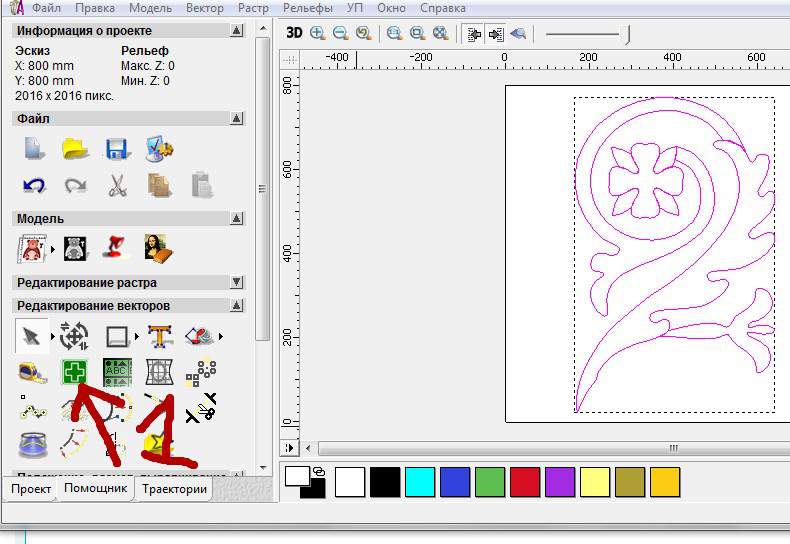Click the scissors Cut icon in the Файл section
Image resolution: width=790 pixels, height=544 pixels.
pyautogui.click(x=117, y=185)
